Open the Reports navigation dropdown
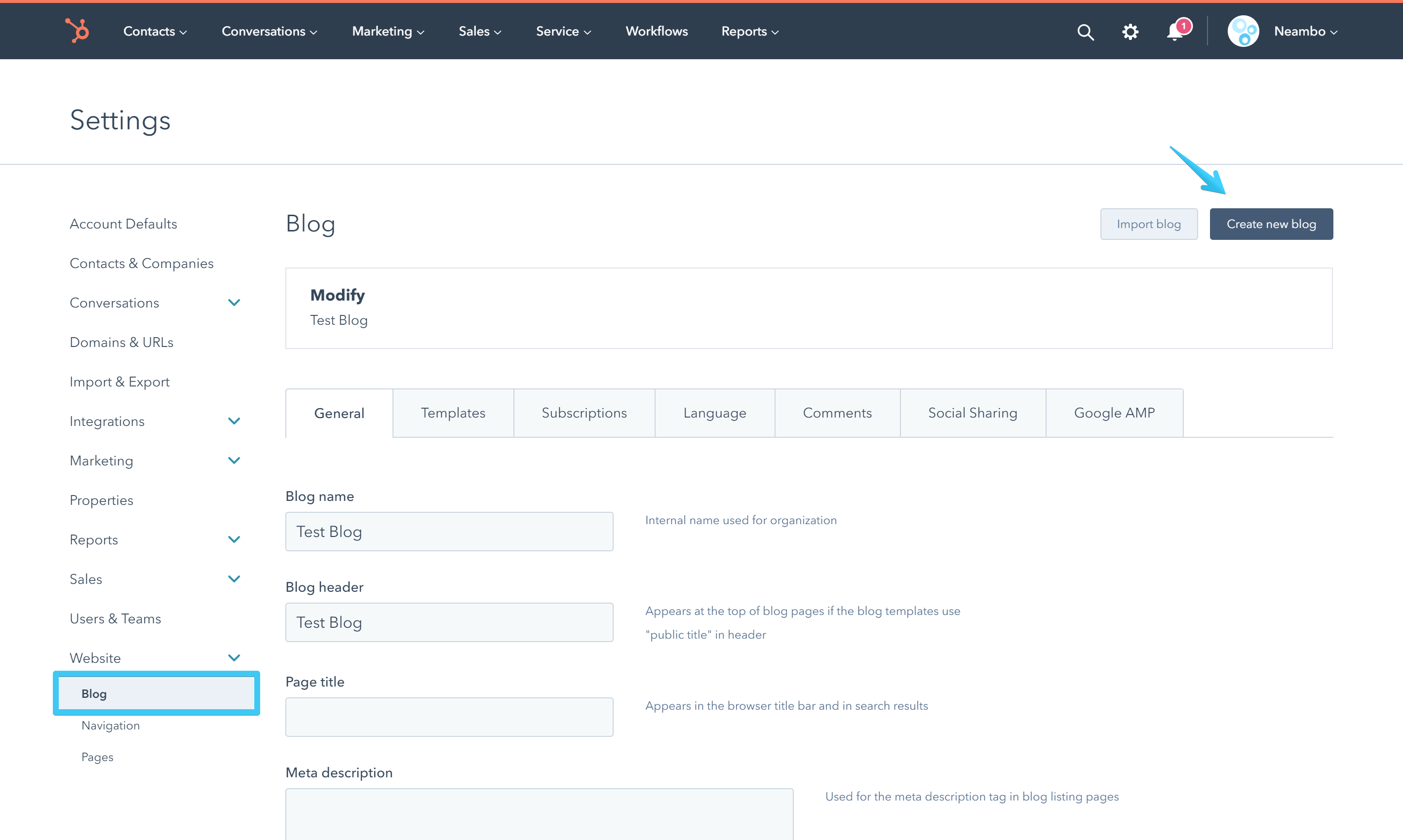The image size is (1403, 840). click(x=749, y=31)
